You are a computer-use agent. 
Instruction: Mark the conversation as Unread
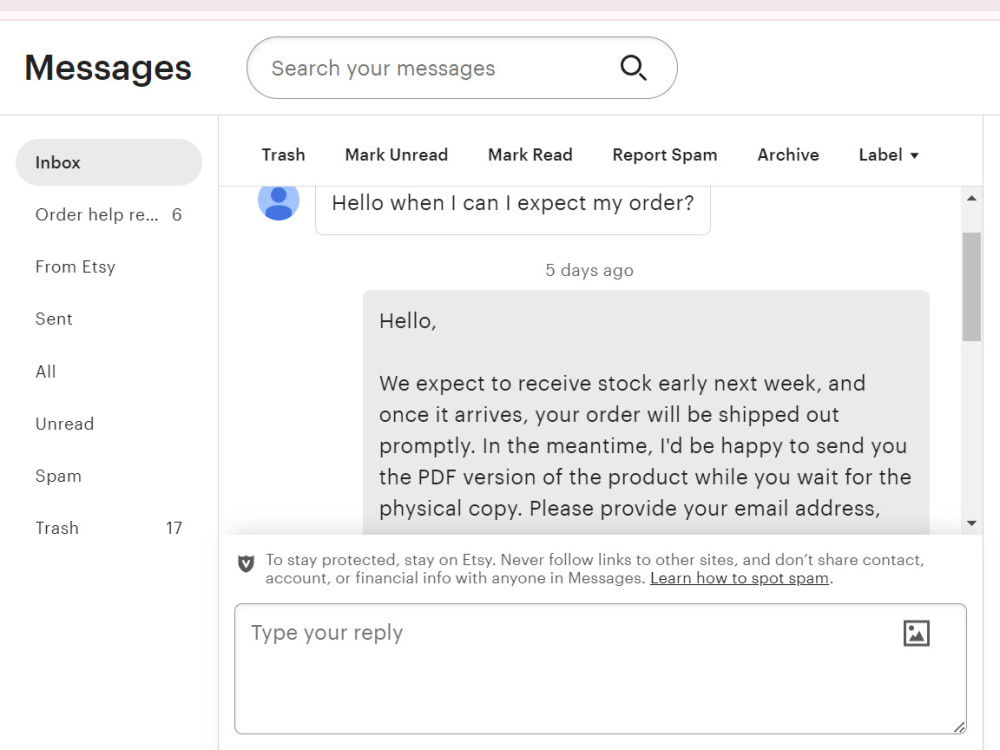tap(396, 155)
